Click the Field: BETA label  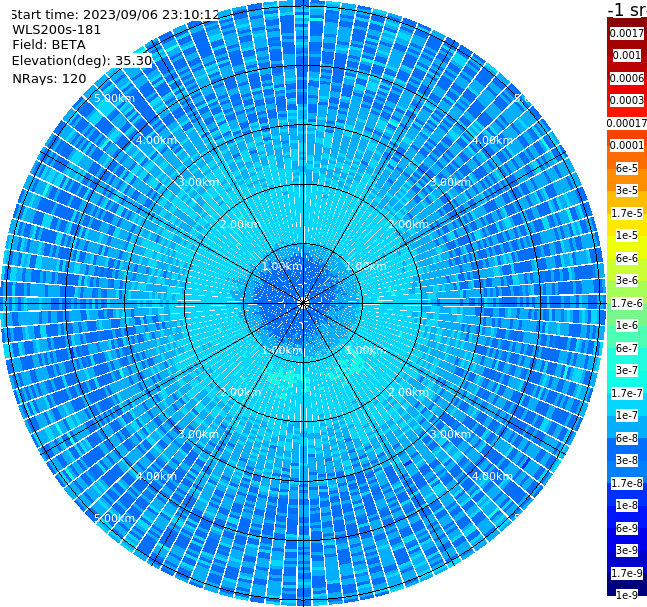pos(49,45)
